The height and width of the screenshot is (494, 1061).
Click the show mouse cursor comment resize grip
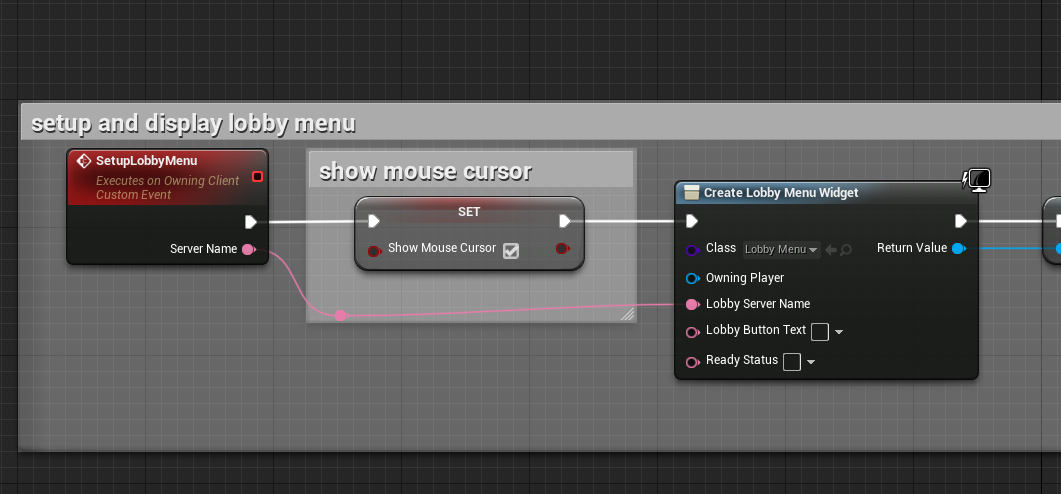coord(627,313)
